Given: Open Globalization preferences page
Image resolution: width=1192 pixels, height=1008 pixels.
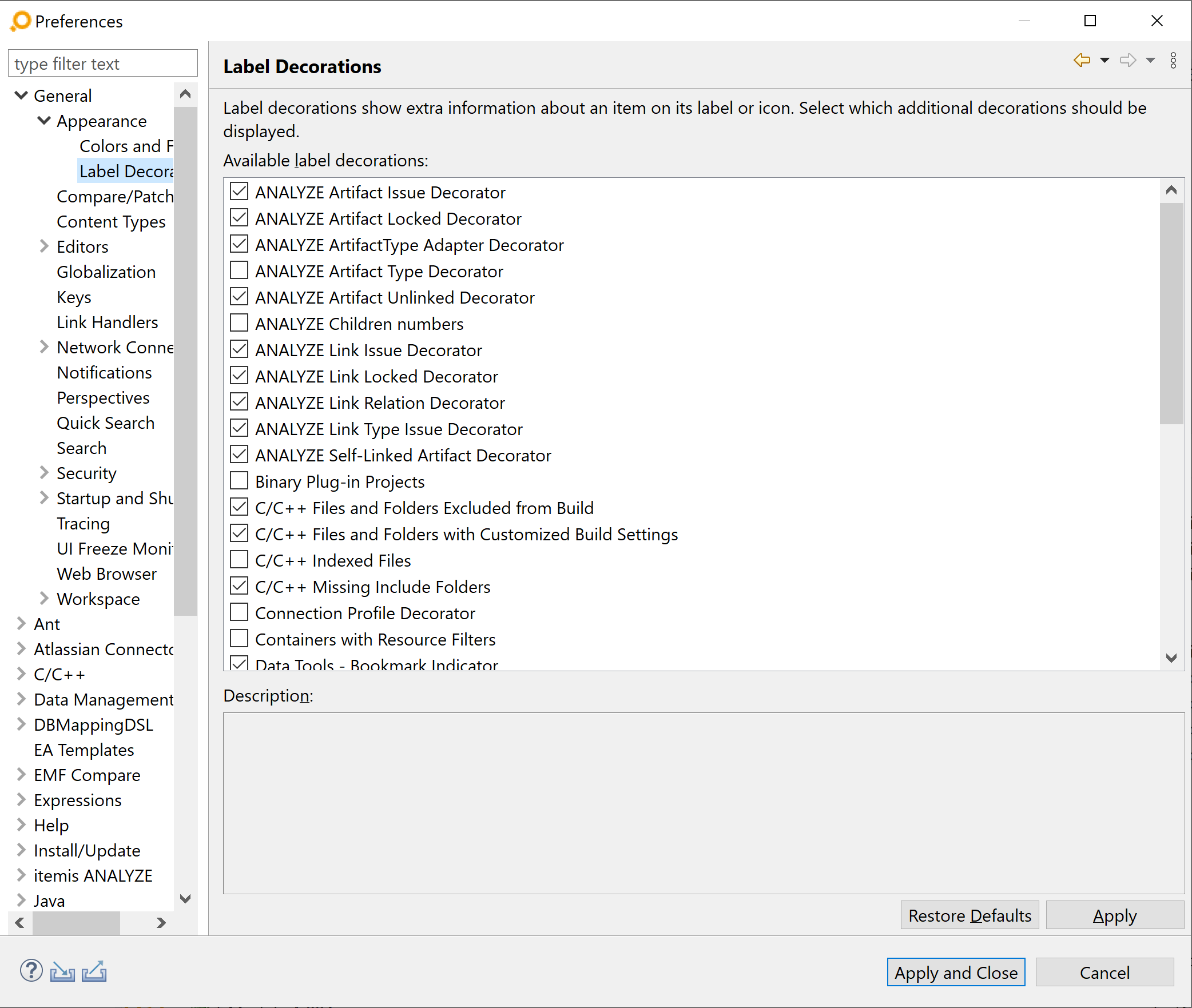Looking at the screenshot, I should pos(106,272).
